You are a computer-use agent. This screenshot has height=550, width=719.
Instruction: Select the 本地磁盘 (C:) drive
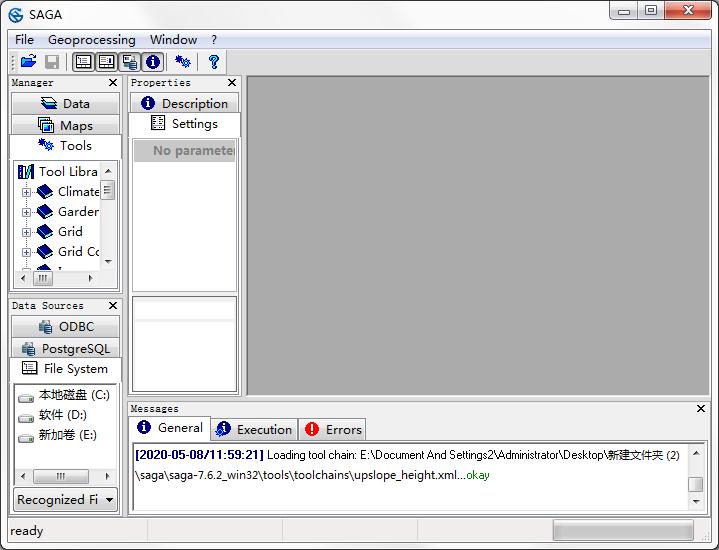pyautogui.click(x=74, y=395)
